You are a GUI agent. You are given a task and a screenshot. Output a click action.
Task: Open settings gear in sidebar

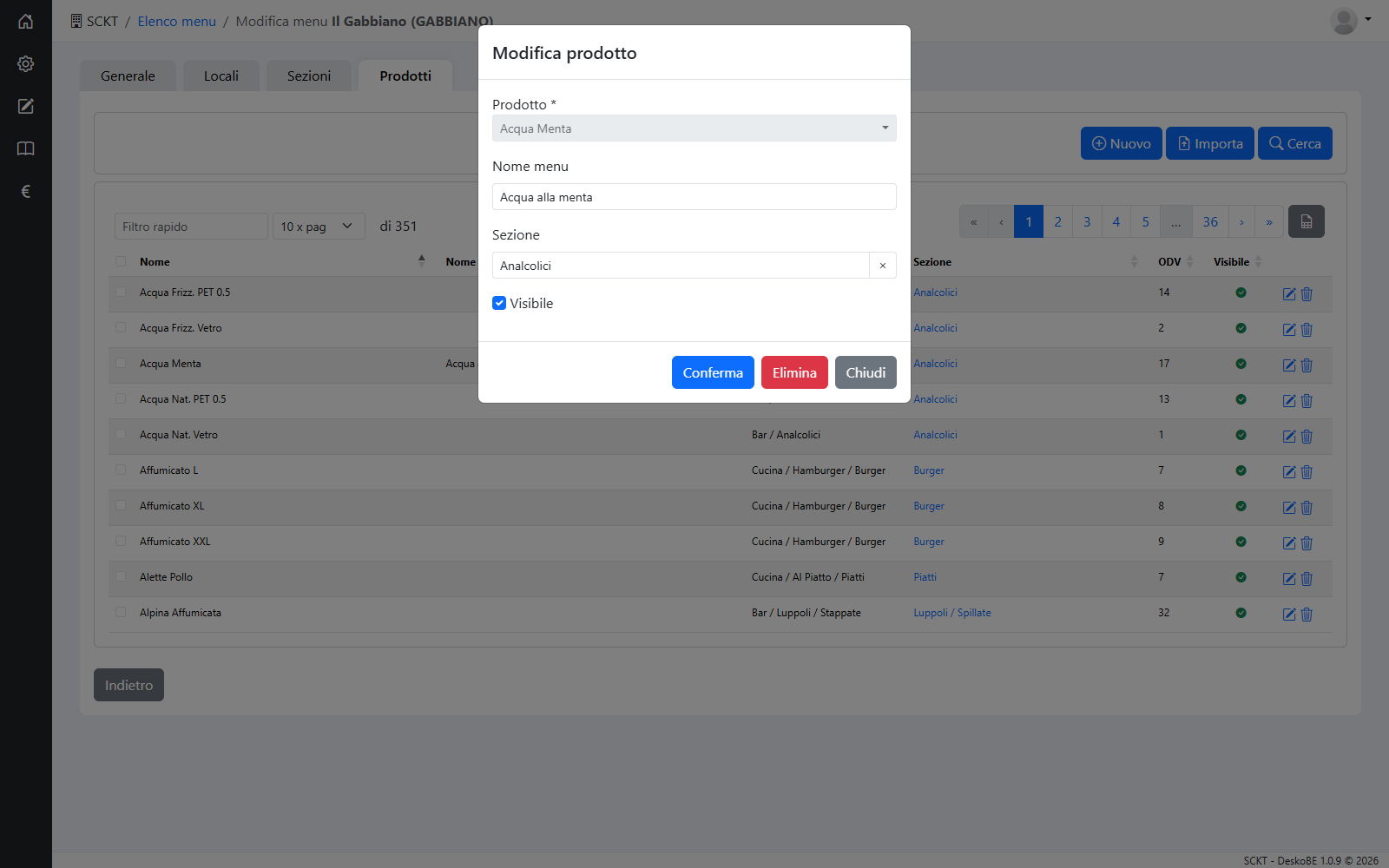click(x=26, y=64)
